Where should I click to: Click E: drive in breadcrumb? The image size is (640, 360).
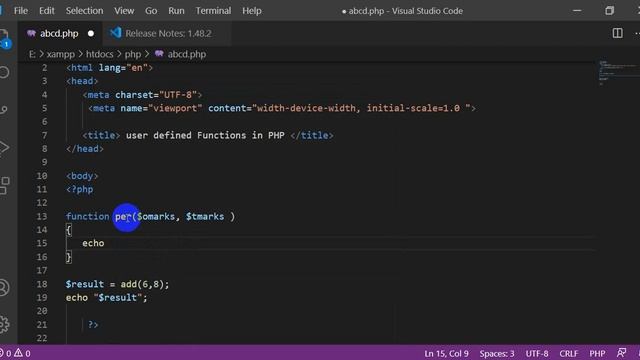click(32, 54)
